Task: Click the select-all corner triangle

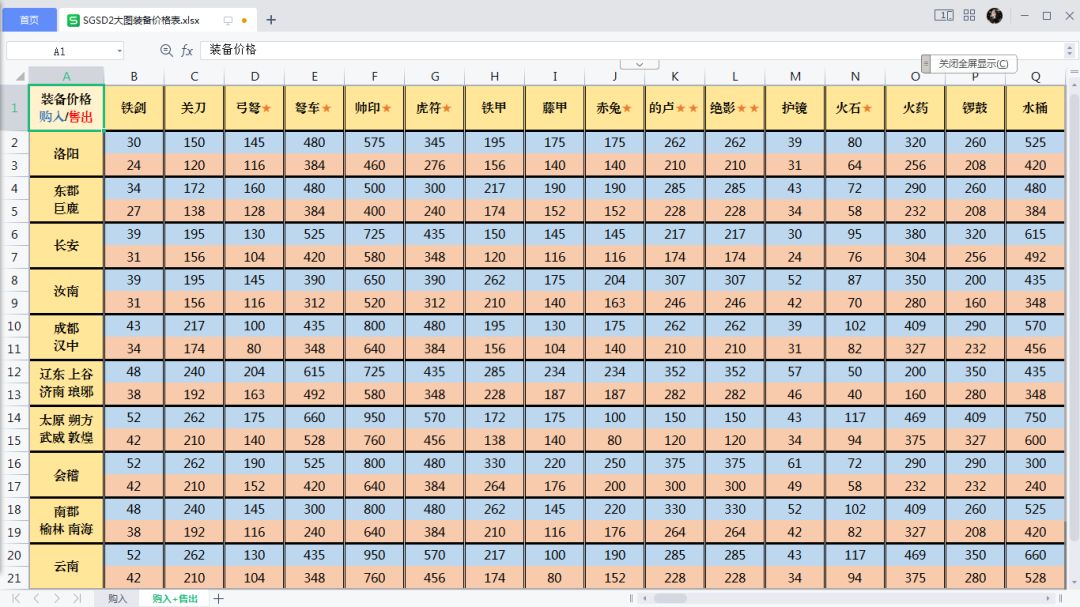Action: coord(20,76)
